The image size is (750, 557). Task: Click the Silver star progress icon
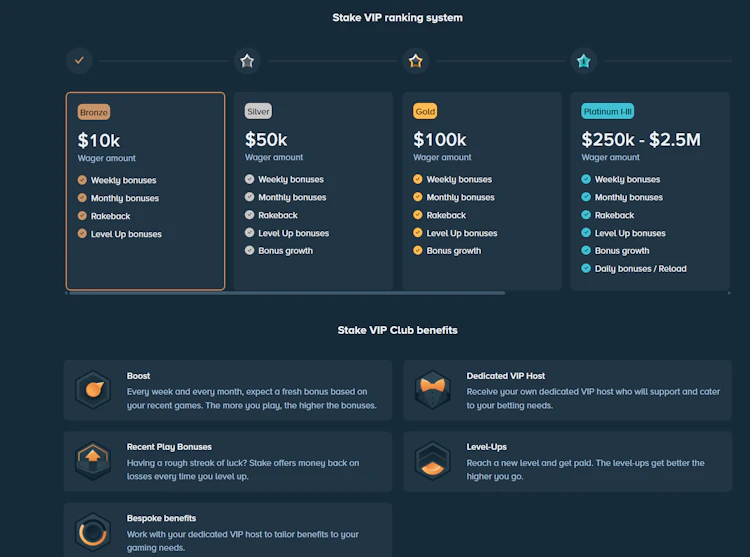click(x=247, y=61)
